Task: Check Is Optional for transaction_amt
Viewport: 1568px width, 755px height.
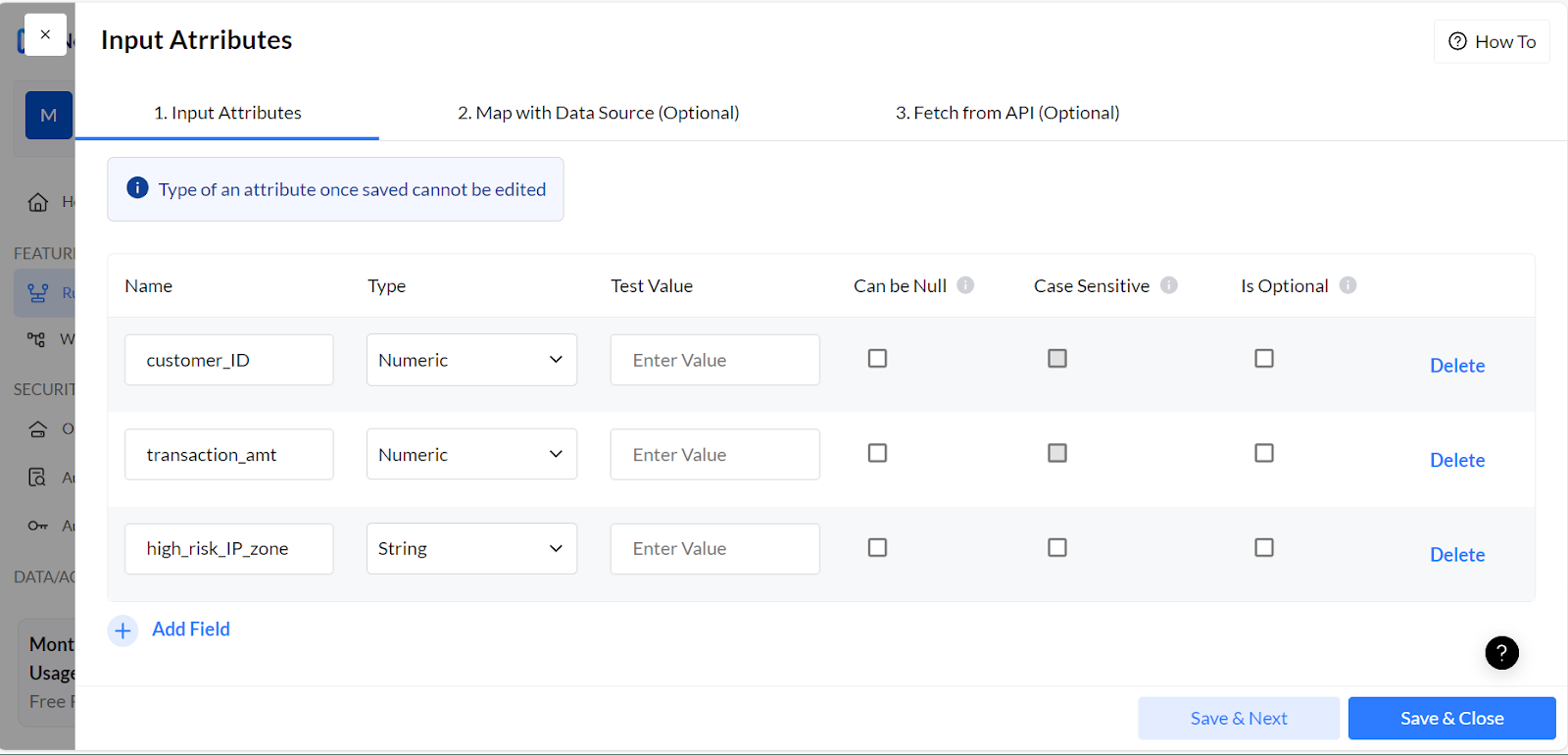Action: (x=1264, y=453)
